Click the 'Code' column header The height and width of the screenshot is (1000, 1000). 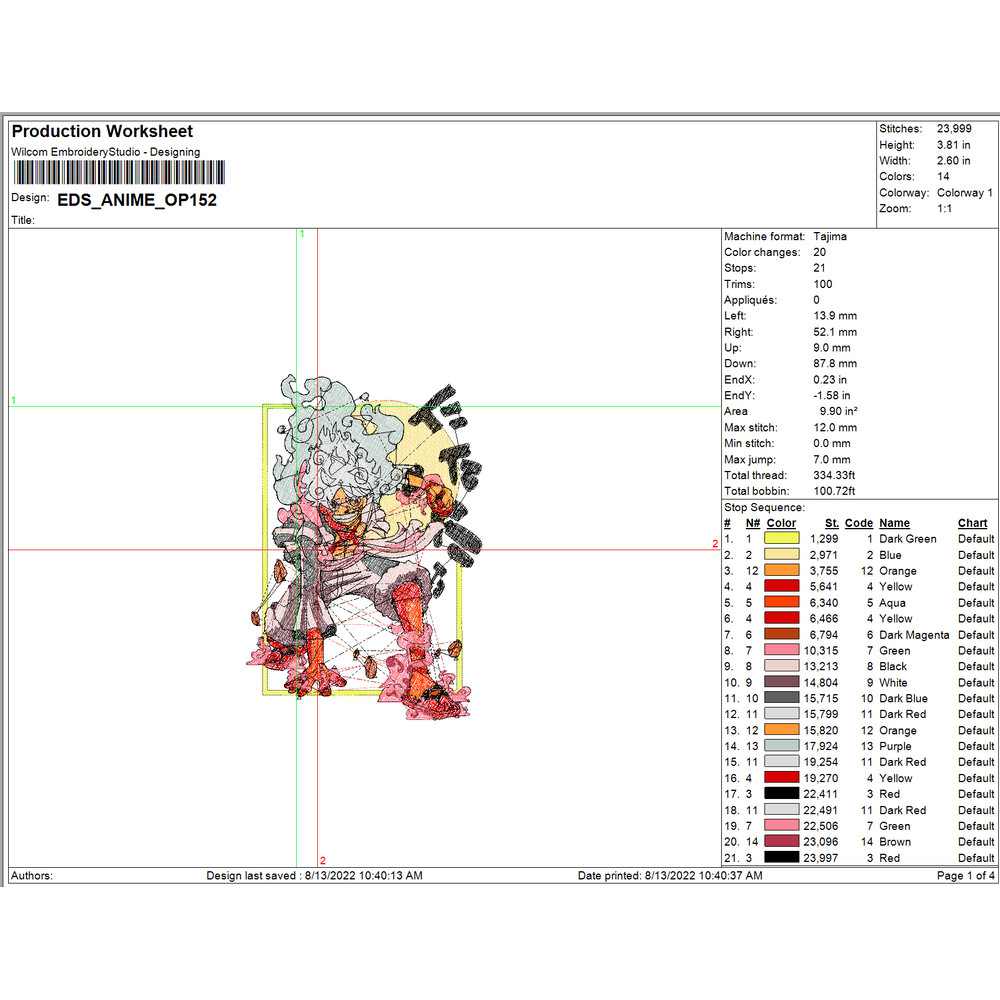pyautogui.click(x=858, y=523)
